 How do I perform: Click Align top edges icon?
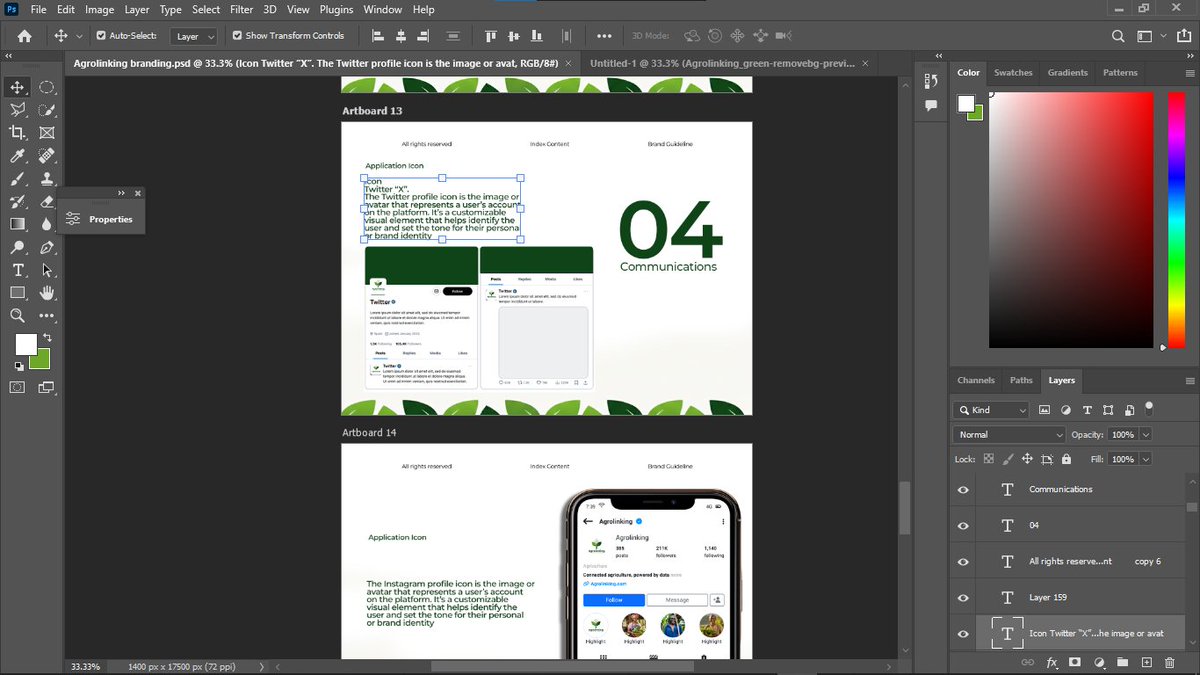click(491, 36)
